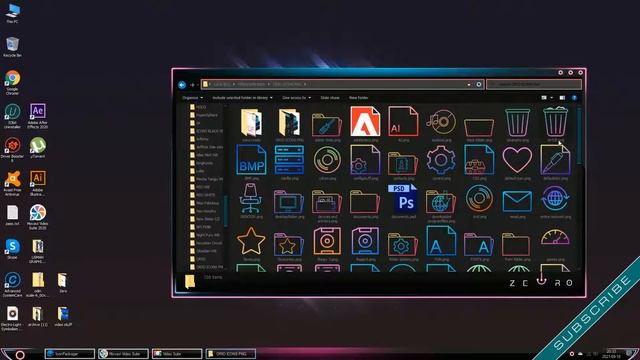Open the change view options dropdown
640x360 pixels.
pos(551,98)
